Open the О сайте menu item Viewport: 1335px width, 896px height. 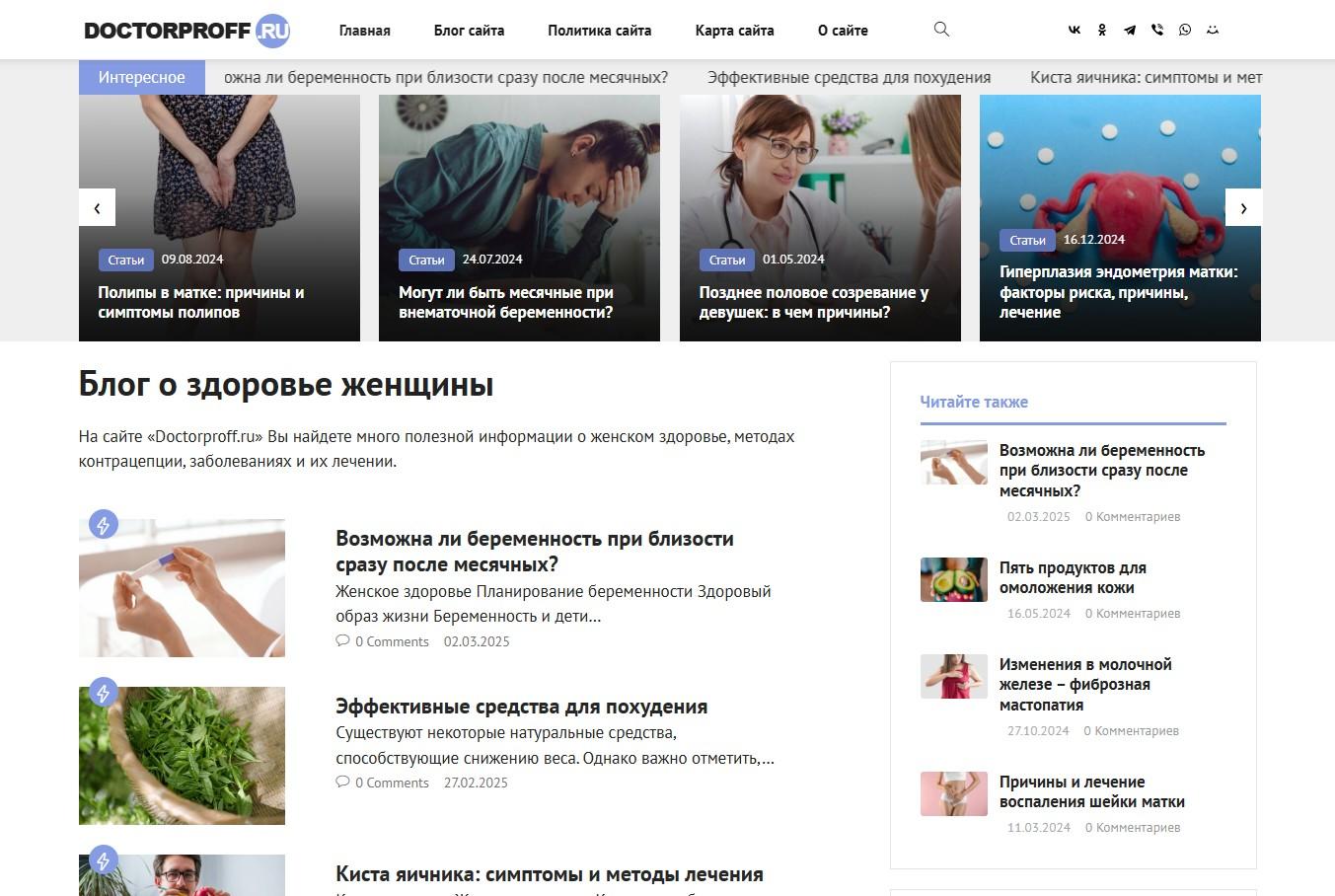coord(843,31)
